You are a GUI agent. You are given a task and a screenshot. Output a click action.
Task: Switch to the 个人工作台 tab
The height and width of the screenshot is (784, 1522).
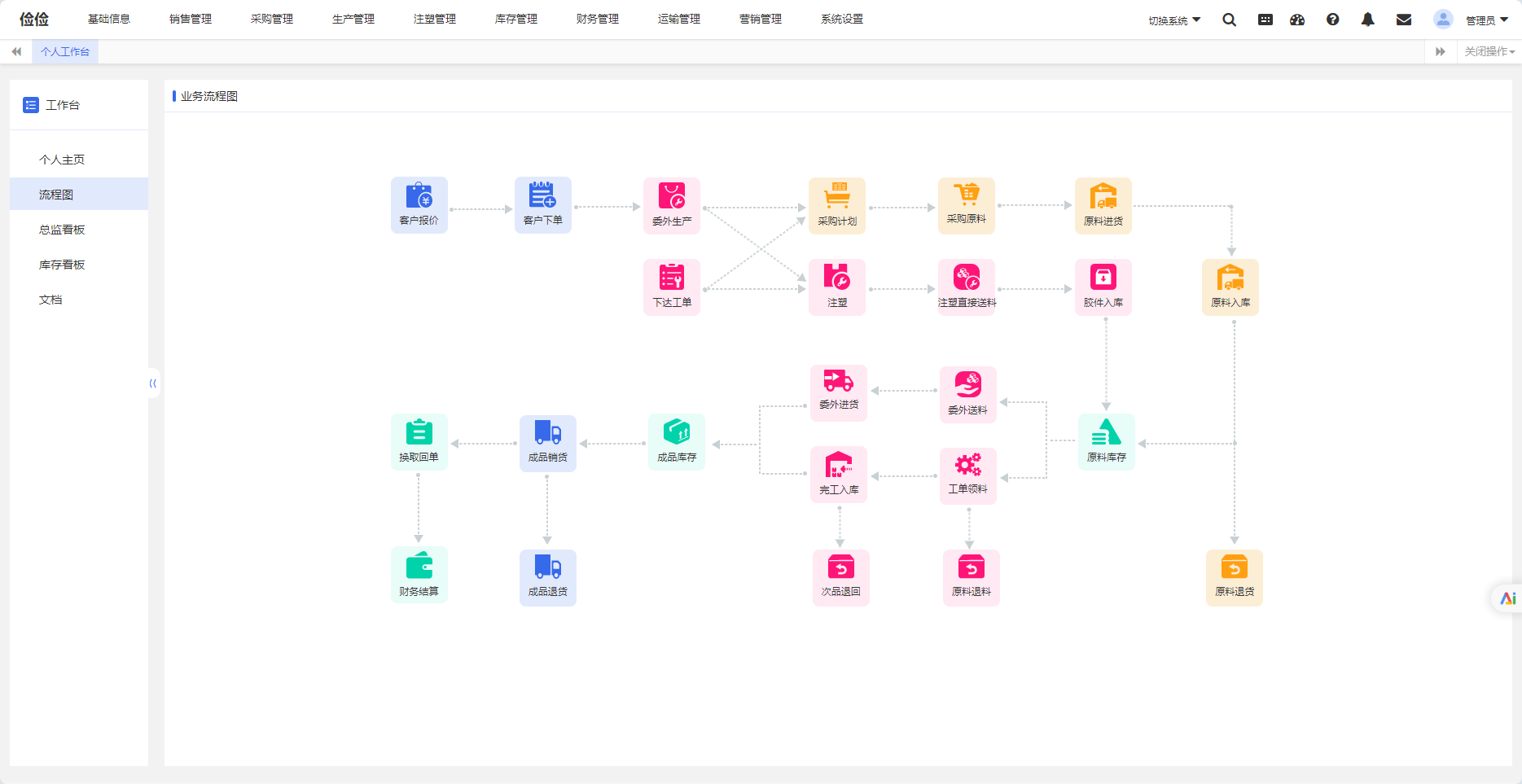pos(65,51)
